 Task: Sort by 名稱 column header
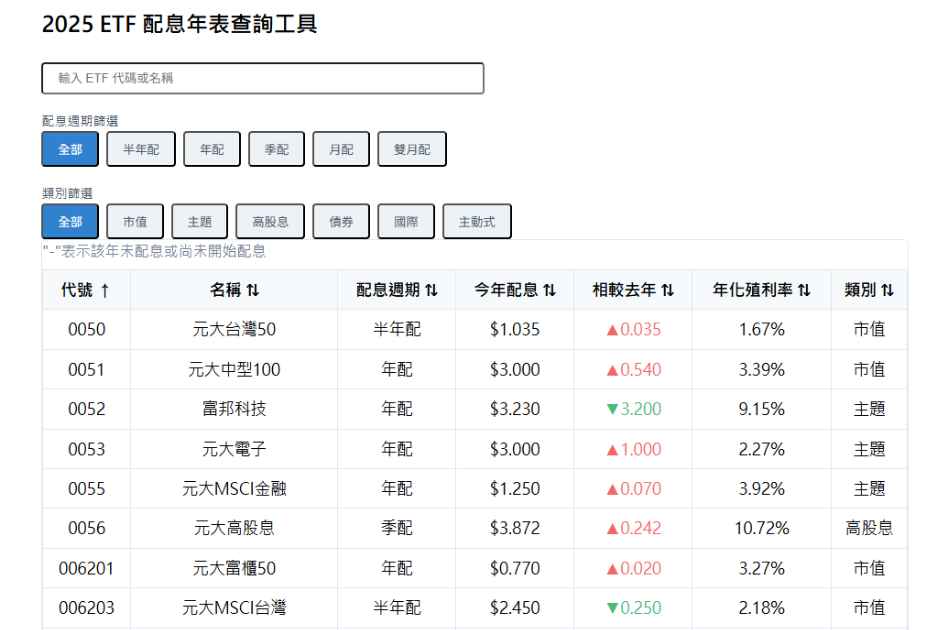(x=234, y=290)
